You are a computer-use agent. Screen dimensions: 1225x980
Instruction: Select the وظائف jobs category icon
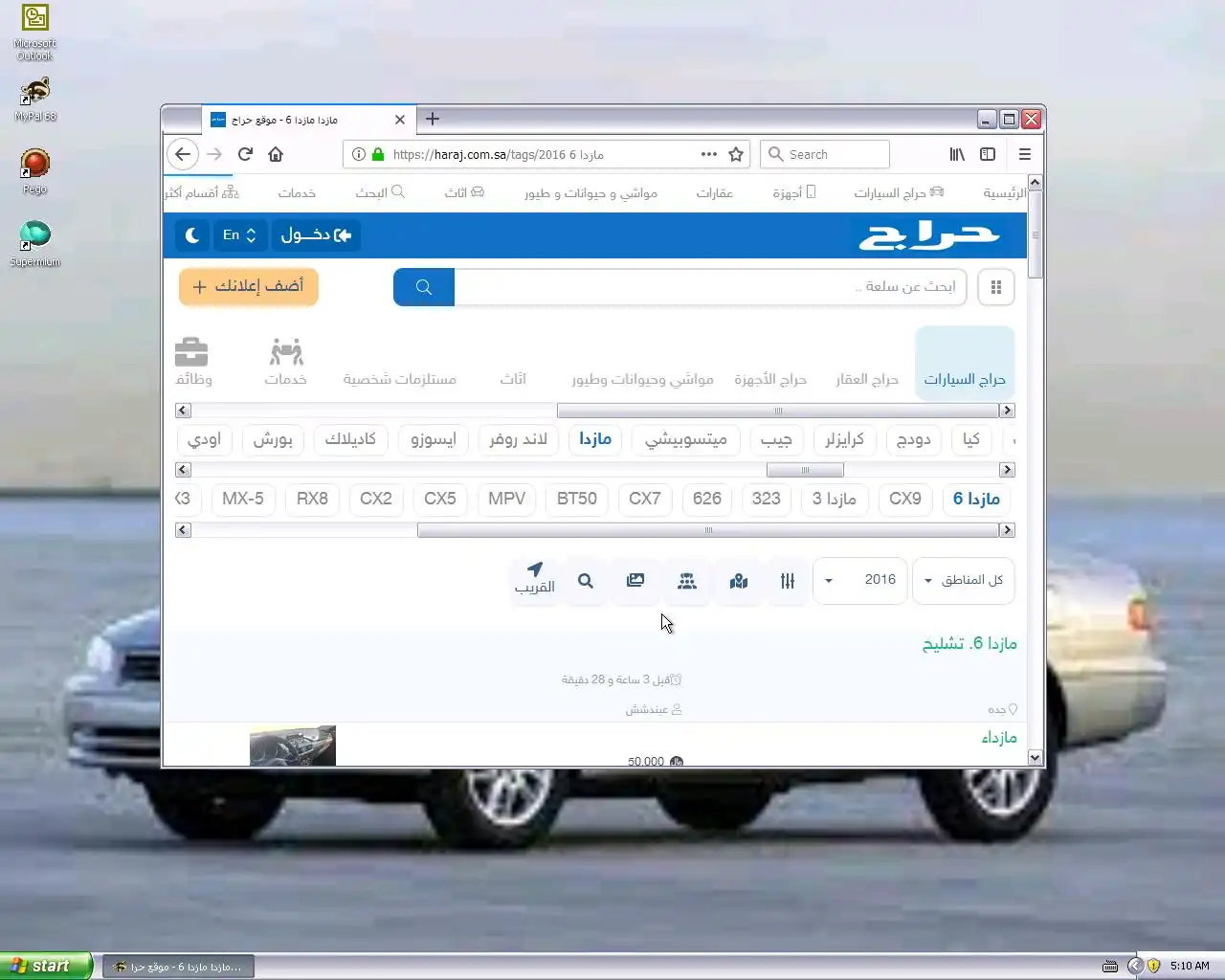coord(192,362)
